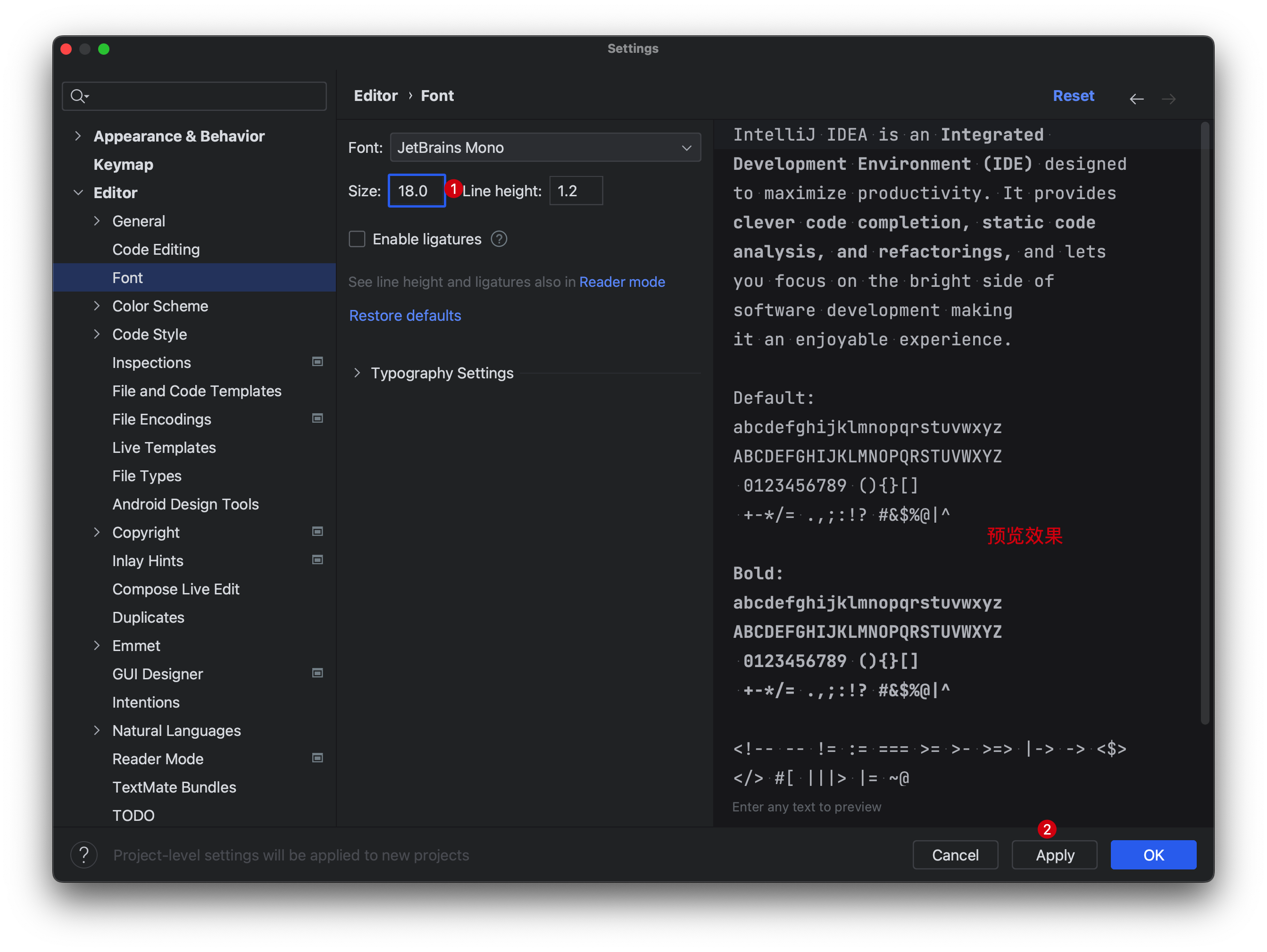The image size is (1267, 952).
Task: Click the project-level icon beside Copyright
Action: pos(317,532)
